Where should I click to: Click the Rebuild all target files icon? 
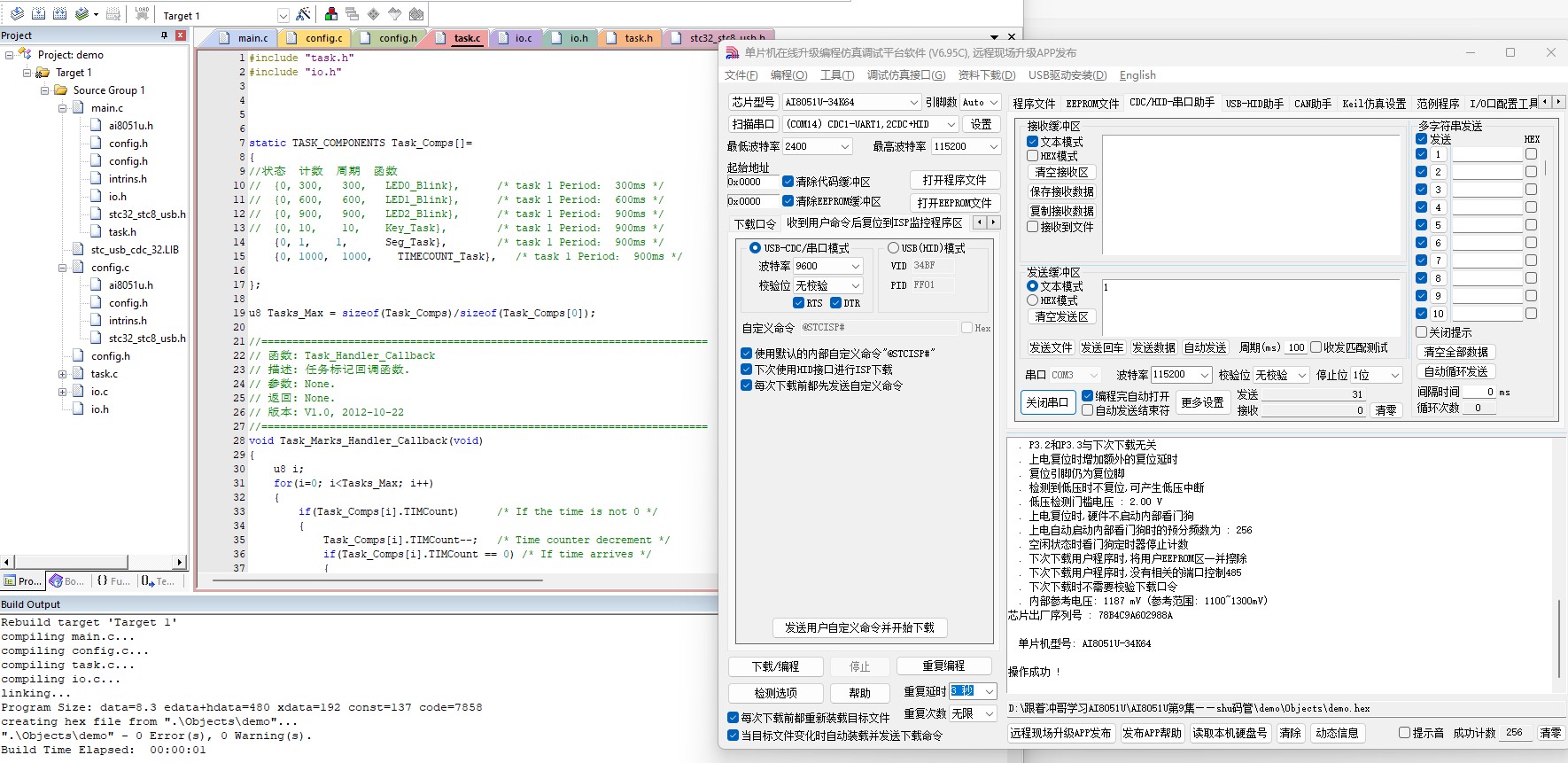click(59, 14)
